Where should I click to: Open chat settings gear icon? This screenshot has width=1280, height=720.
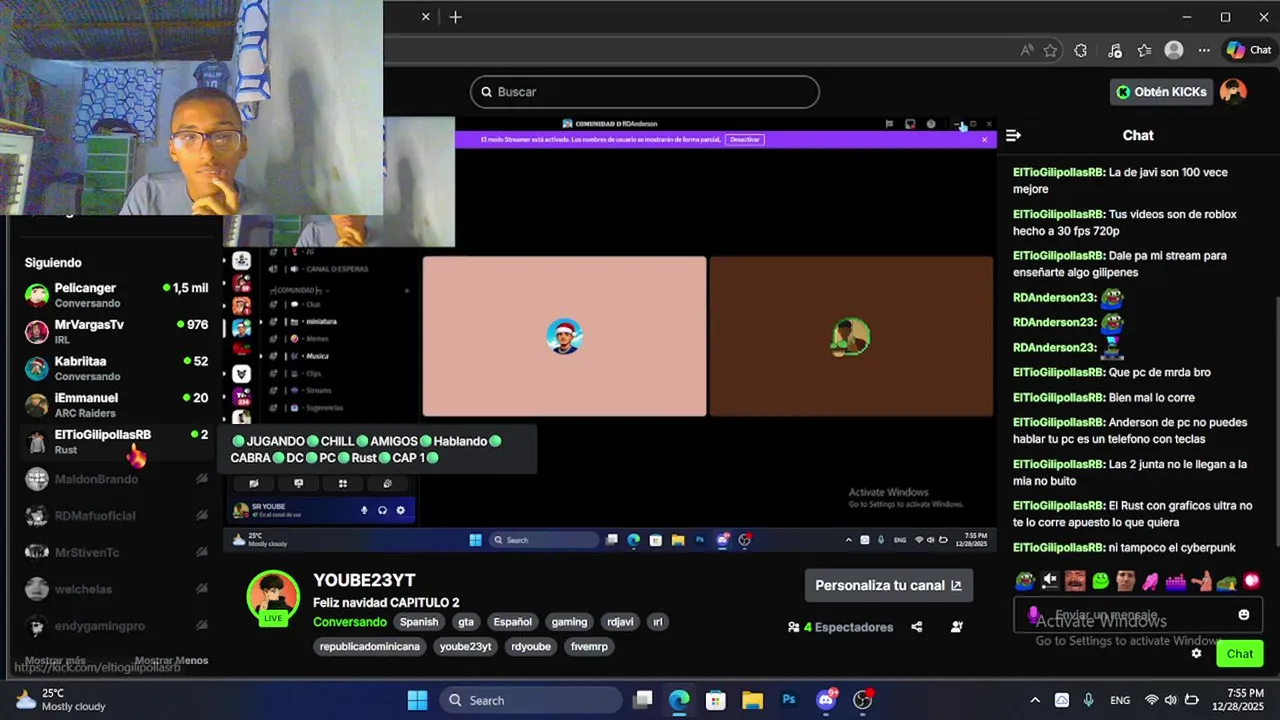click(x=1196, y=654)
